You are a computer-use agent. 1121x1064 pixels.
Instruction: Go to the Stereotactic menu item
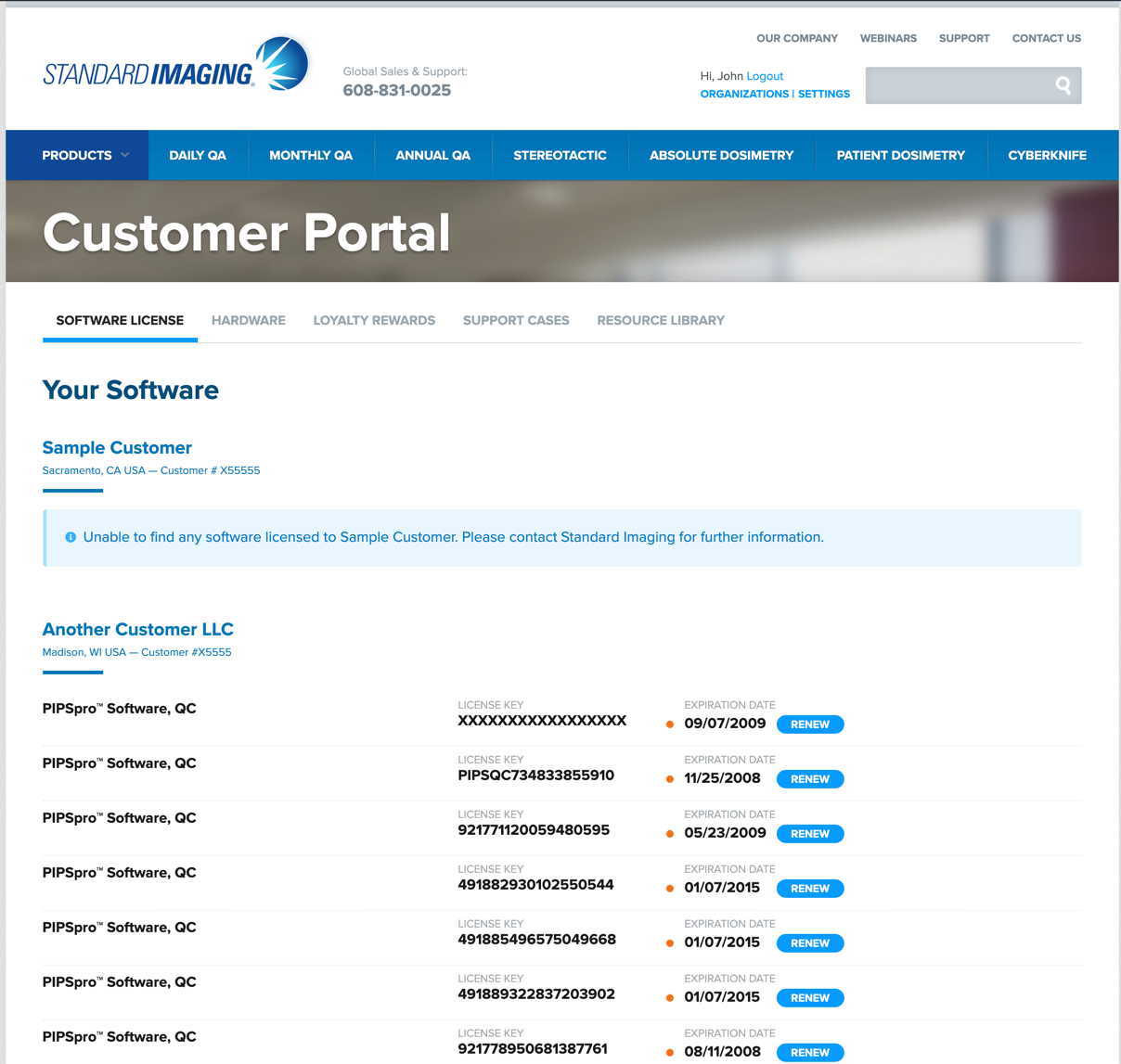point(560,155)
